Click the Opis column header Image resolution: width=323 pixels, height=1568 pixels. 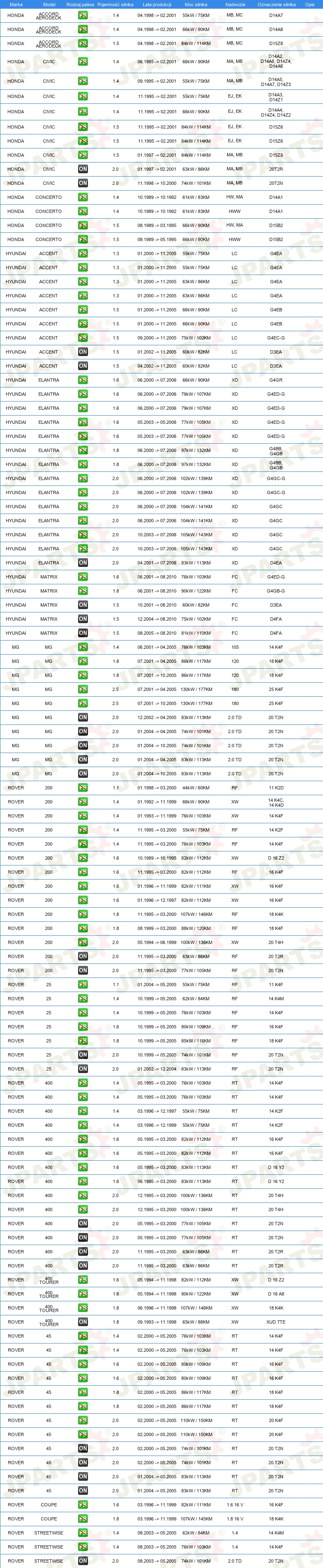click(310, 4)
